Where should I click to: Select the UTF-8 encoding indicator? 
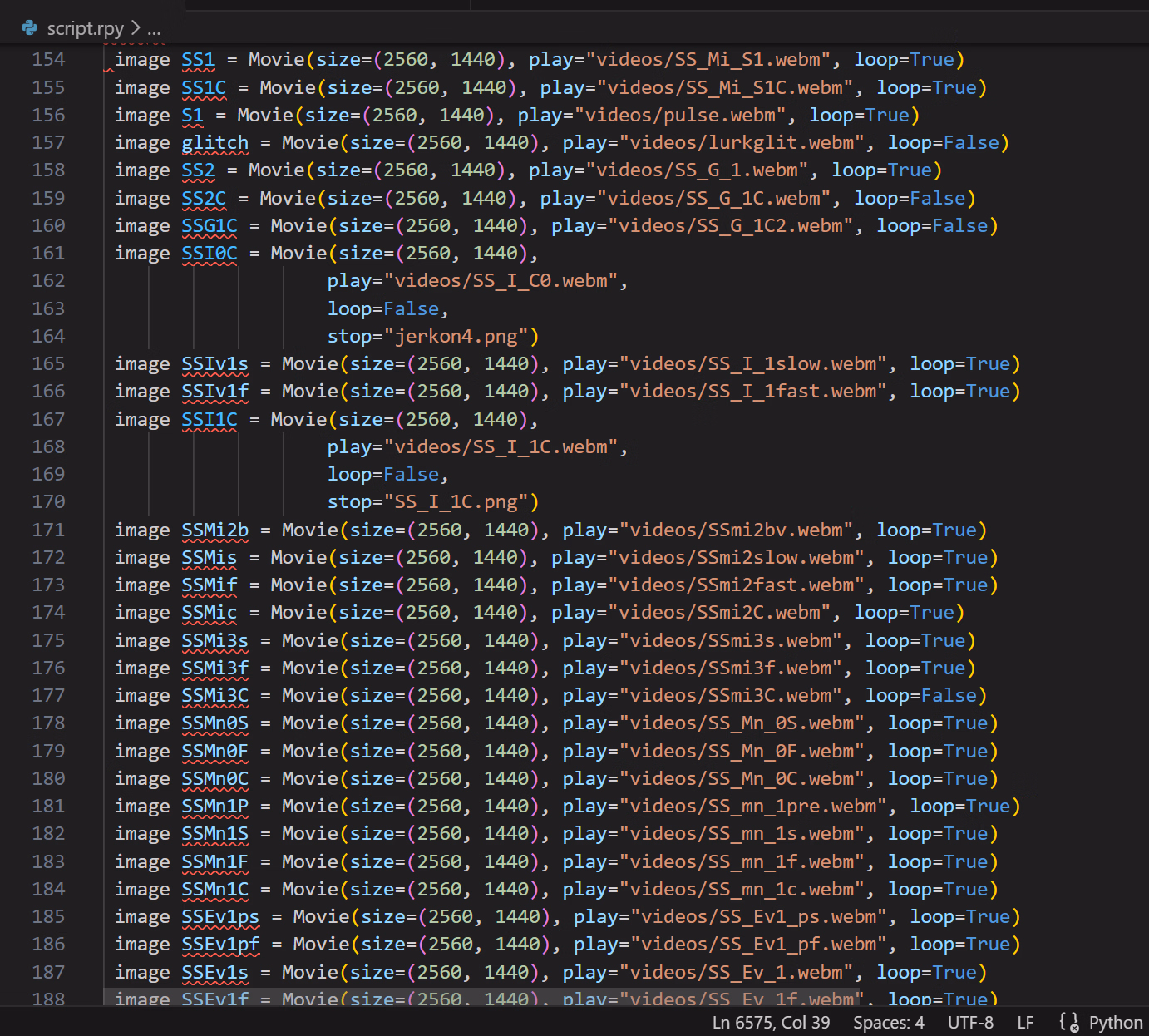coord(970,1022)
